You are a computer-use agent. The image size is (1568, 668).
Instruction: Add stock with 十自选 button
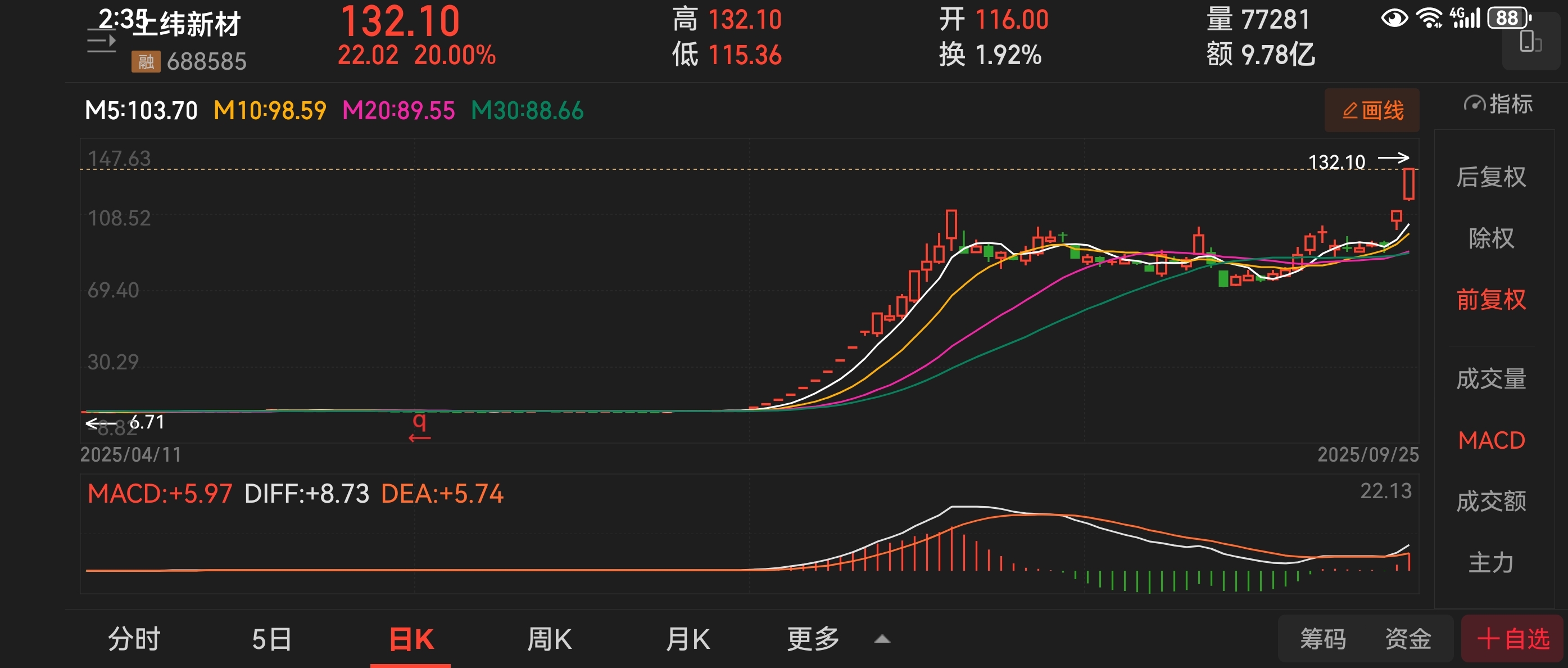[1512, 639]
